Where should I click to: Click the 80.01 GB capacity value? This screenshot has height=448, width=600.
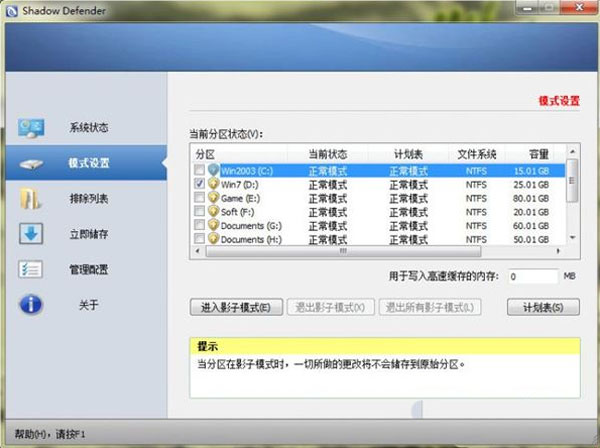[531, 198]
